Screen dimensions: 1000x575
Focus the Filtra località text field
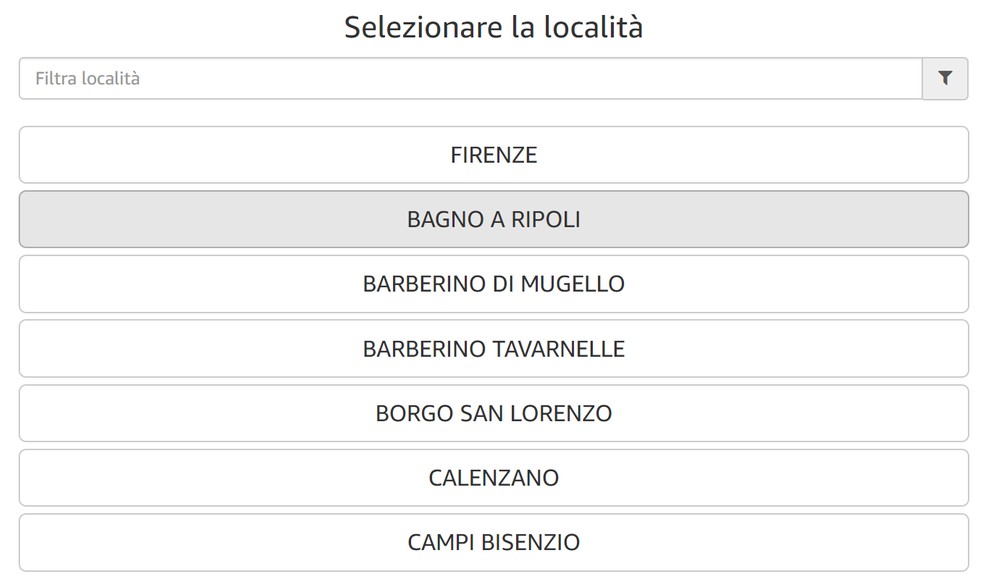coord(471,78)
